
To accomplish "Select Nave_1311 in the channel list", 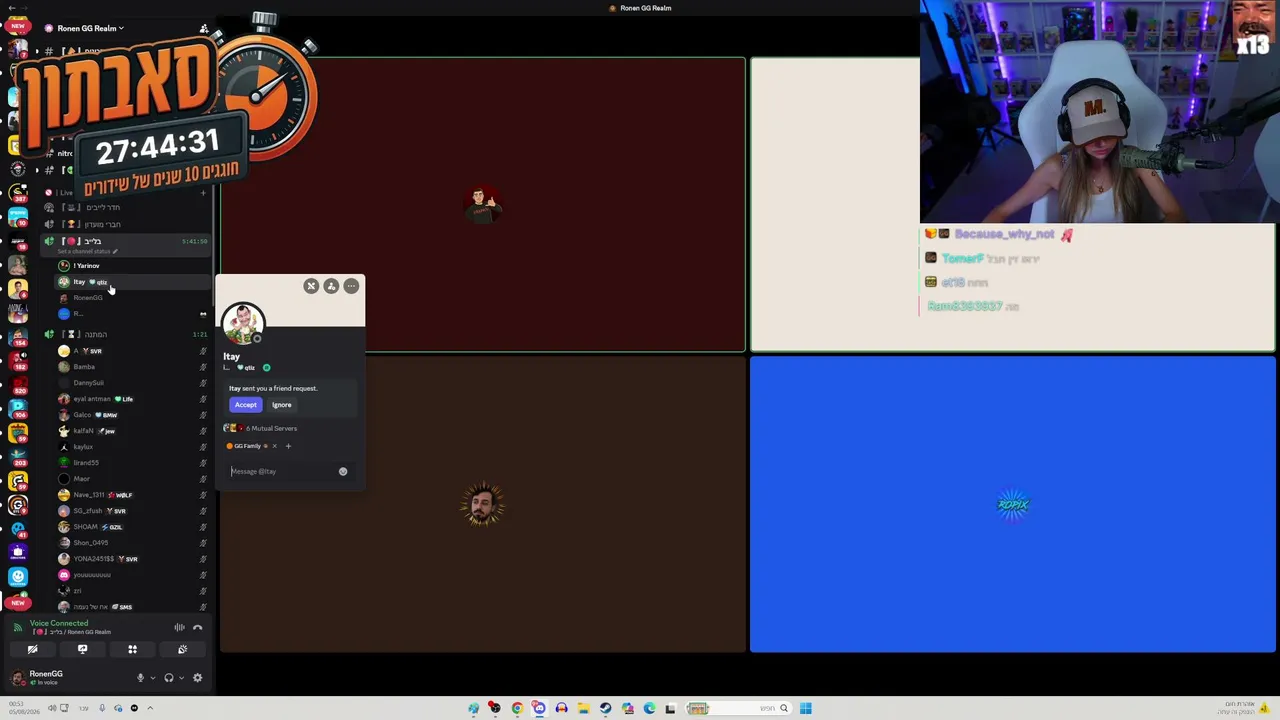I will 130,495.
